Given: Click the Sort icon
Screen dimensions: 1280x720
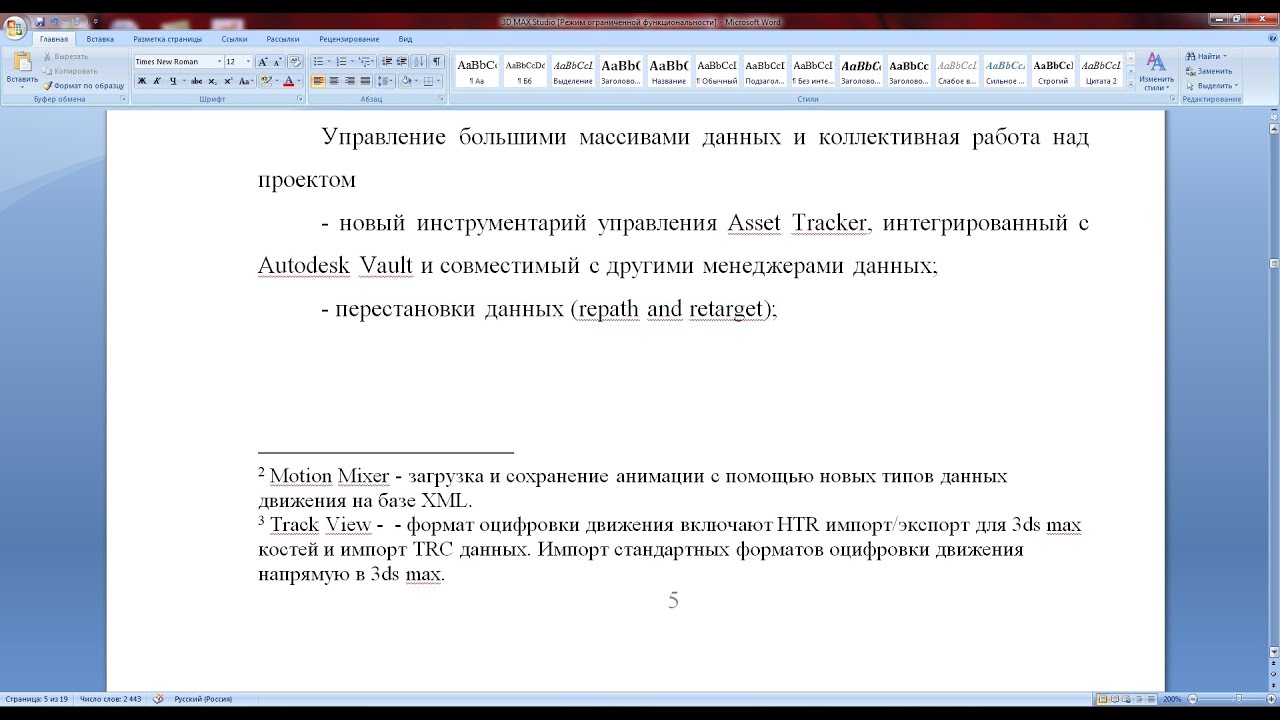Looking at the screenshot, I should [x=419, y=62].
